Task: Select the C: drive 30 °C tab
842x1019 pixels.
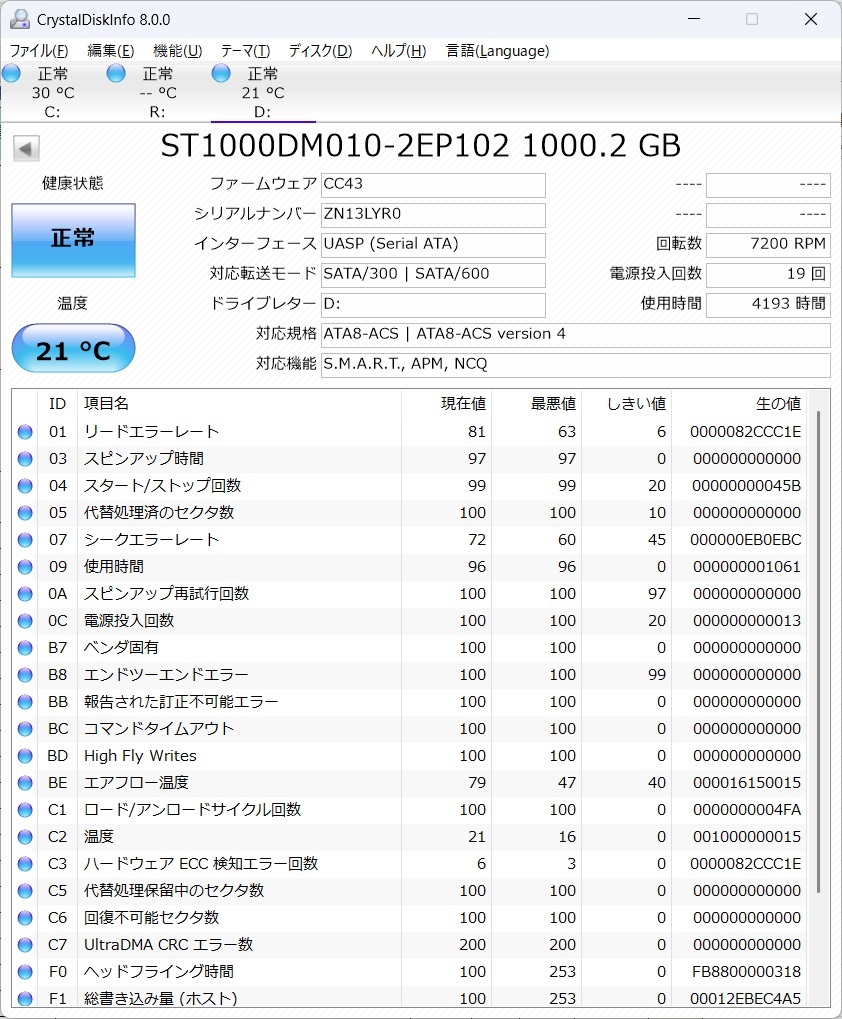Action: pos(53,92)
